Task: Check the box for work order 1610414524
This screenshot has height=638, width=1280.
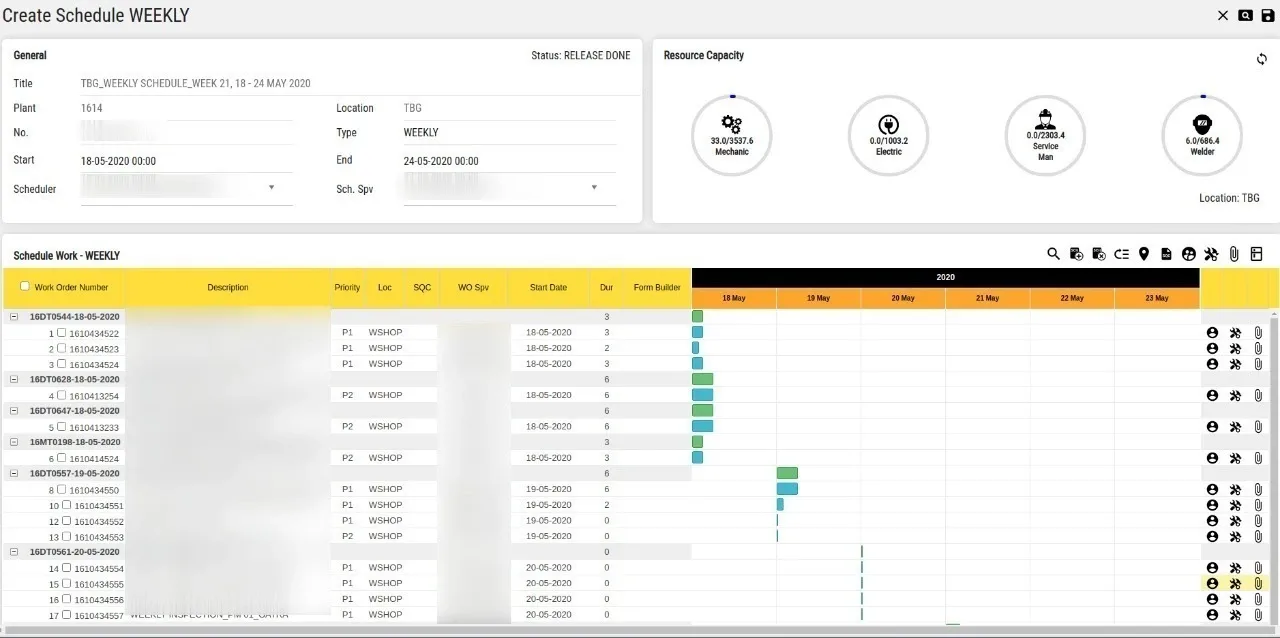Action: point(62,458)
